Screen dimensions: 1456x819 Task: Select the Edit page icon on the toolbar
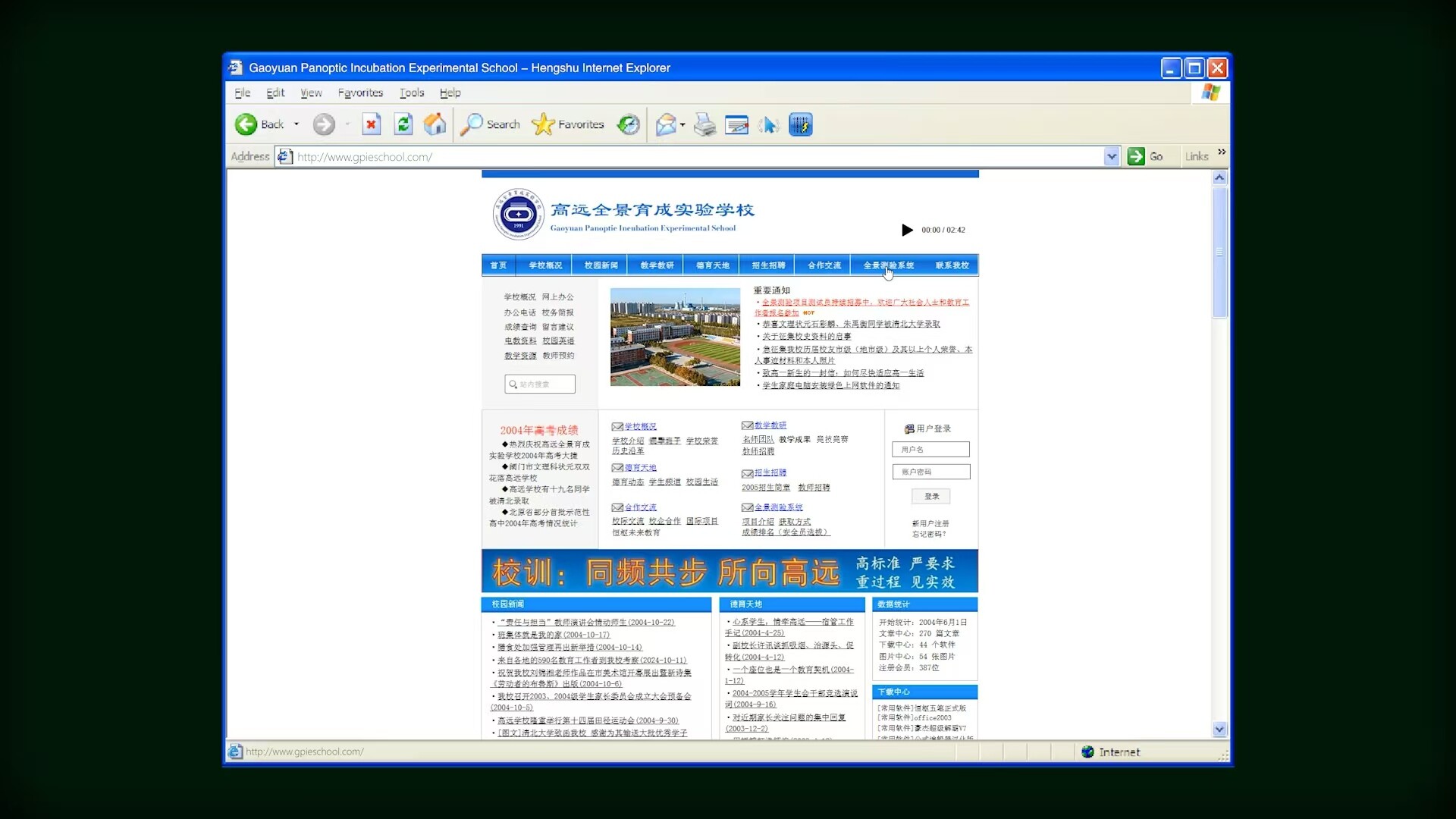(x=736, y=124)
